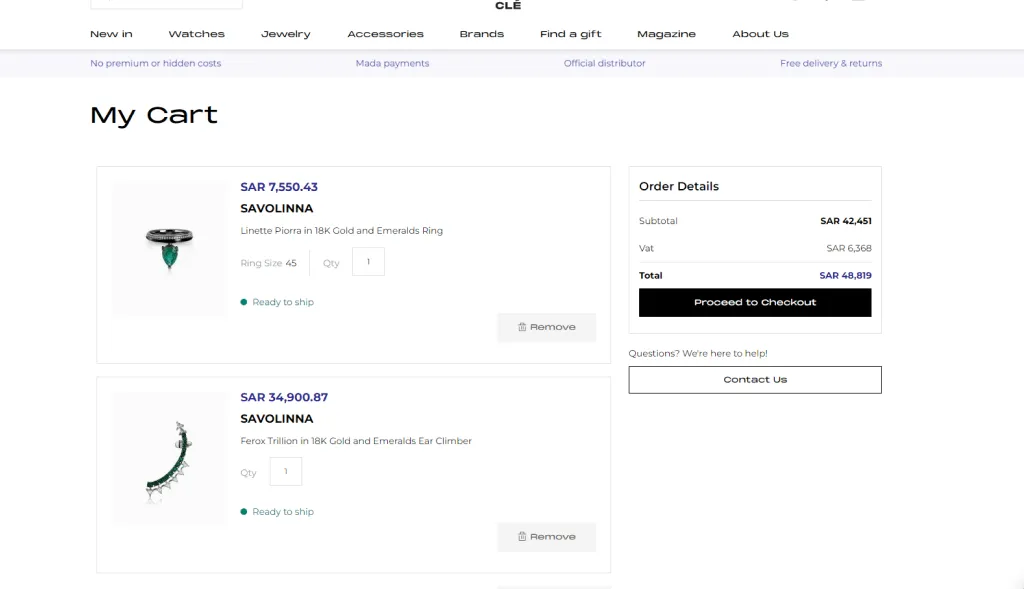Click the CLÉ logo at top
The height and width of the screenshot is (589, 1024).
click(x=508, y=5)
